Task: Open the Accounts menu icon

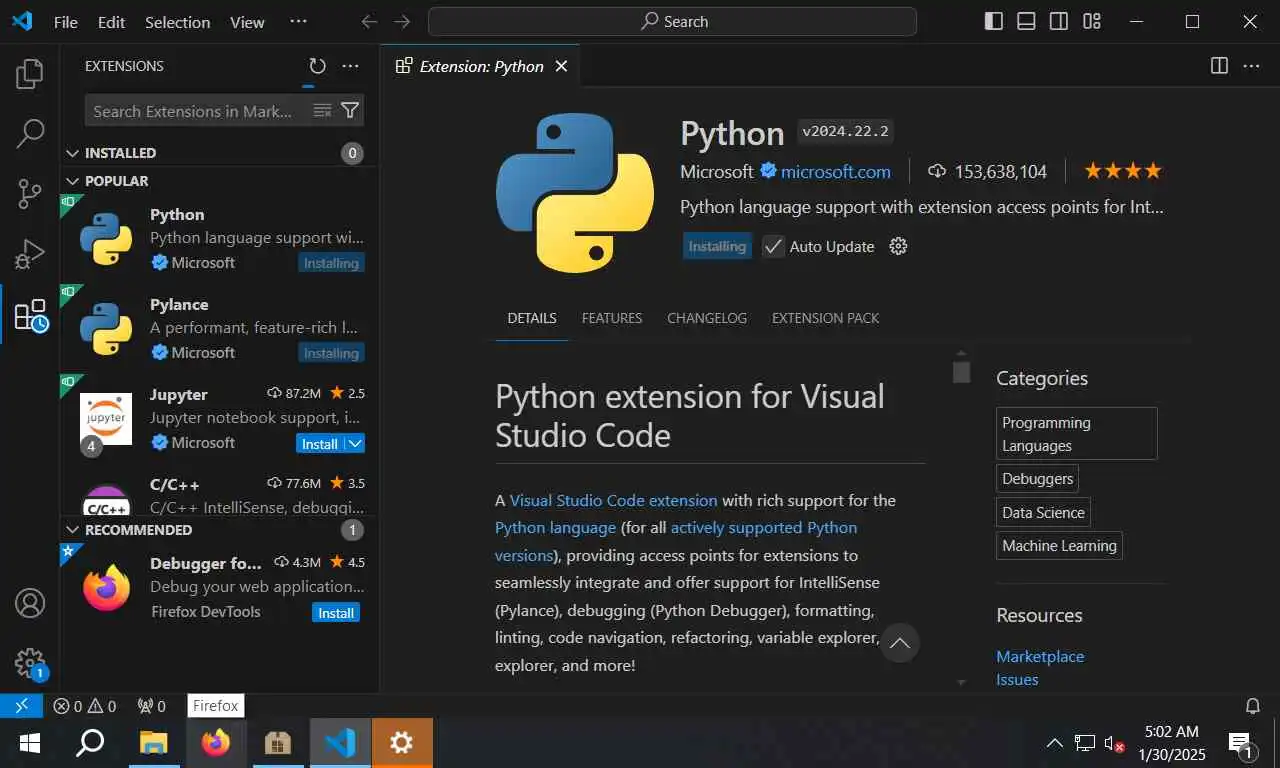Action: 30,603
